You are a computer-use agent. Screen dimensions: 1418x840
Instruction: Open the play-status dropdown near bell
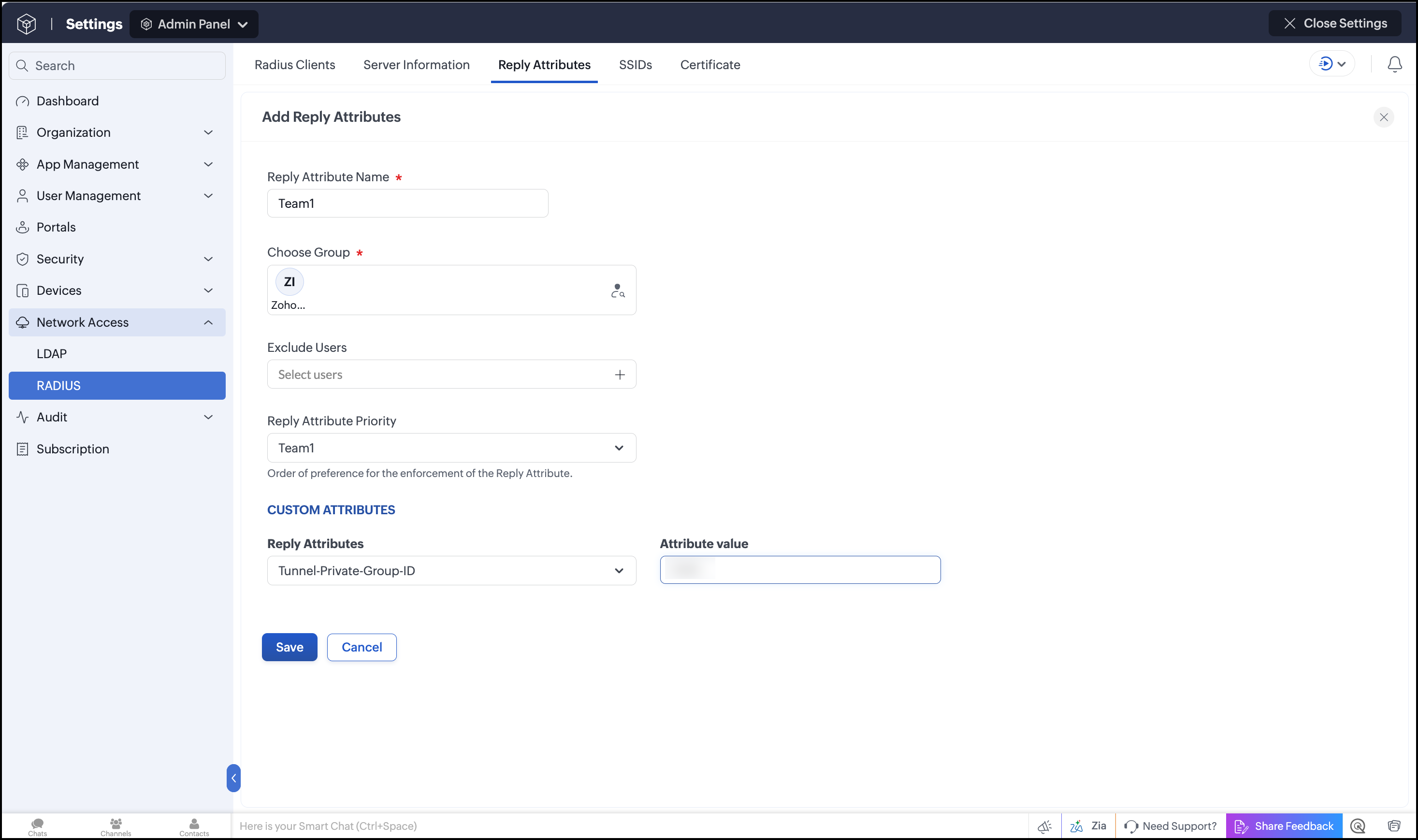pyautogui.click(x=1331, y=64)
